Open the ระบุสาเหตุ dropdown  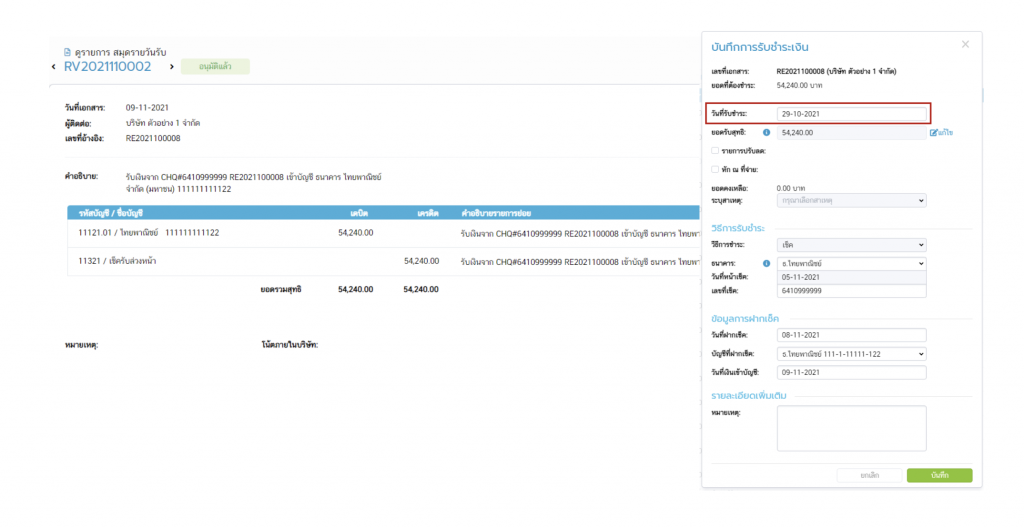851,200
